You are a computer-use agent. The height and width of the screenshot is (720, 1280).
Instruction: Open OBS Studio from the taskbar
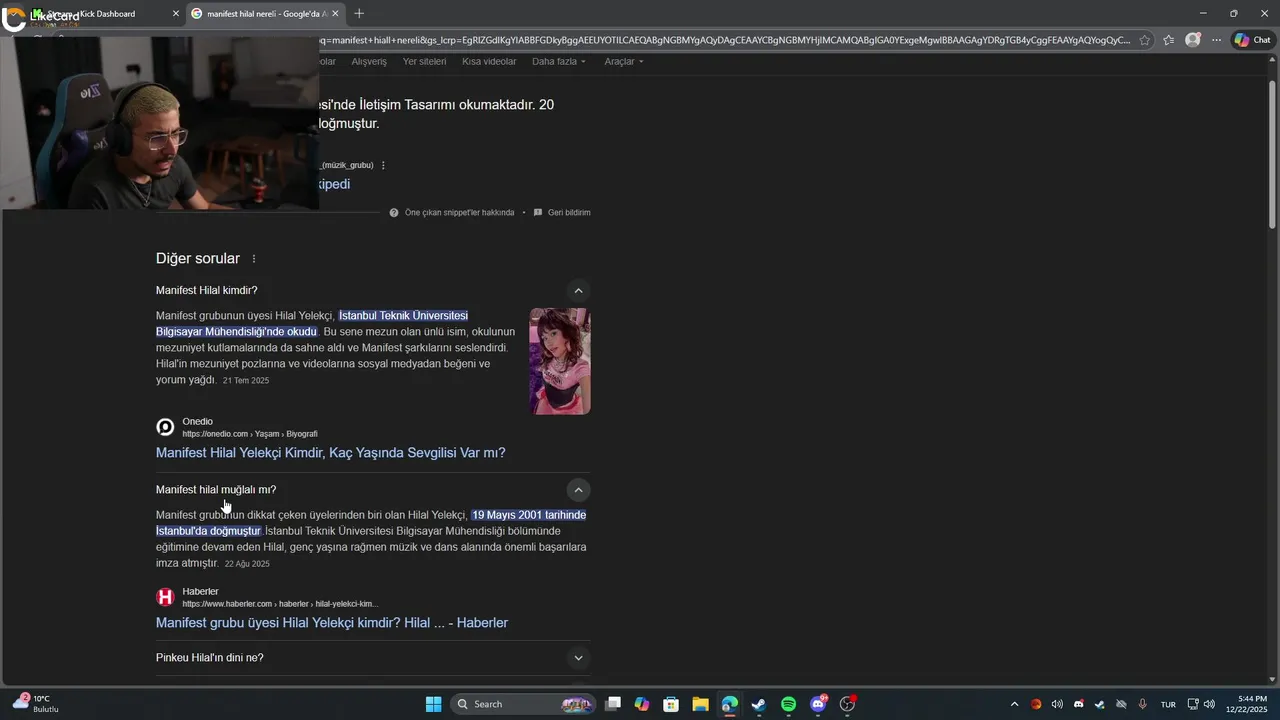pos(848,704)
